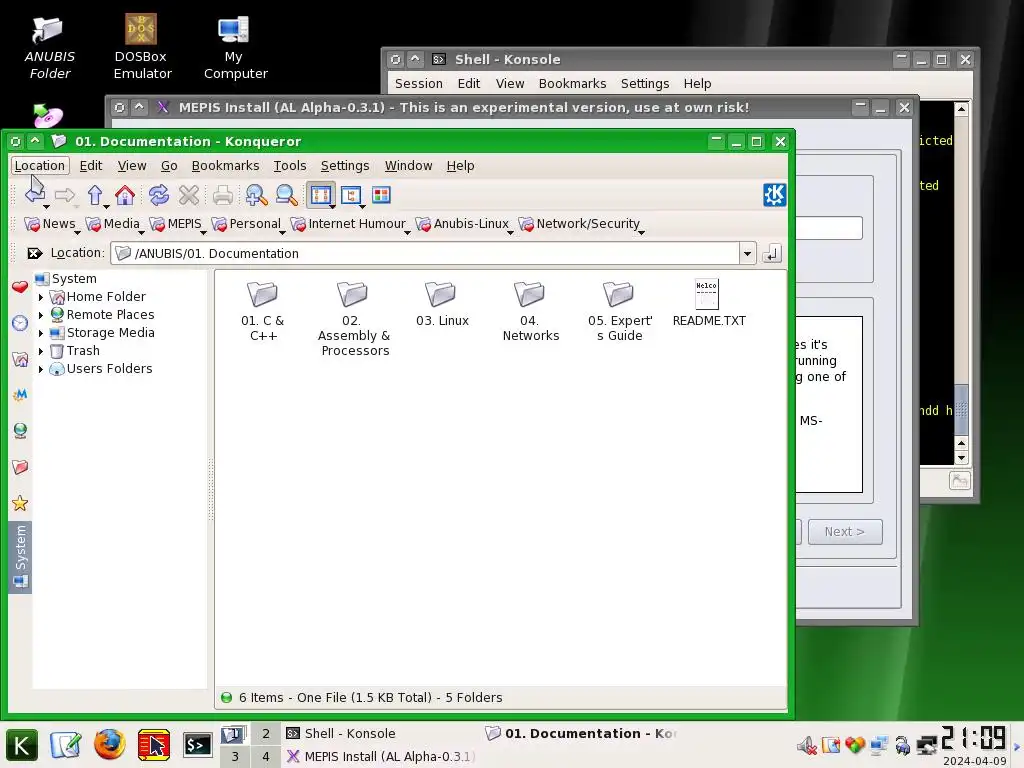Open the 01. C & C++ folder
Screen dimensions: 1024x768
(263, 310)
